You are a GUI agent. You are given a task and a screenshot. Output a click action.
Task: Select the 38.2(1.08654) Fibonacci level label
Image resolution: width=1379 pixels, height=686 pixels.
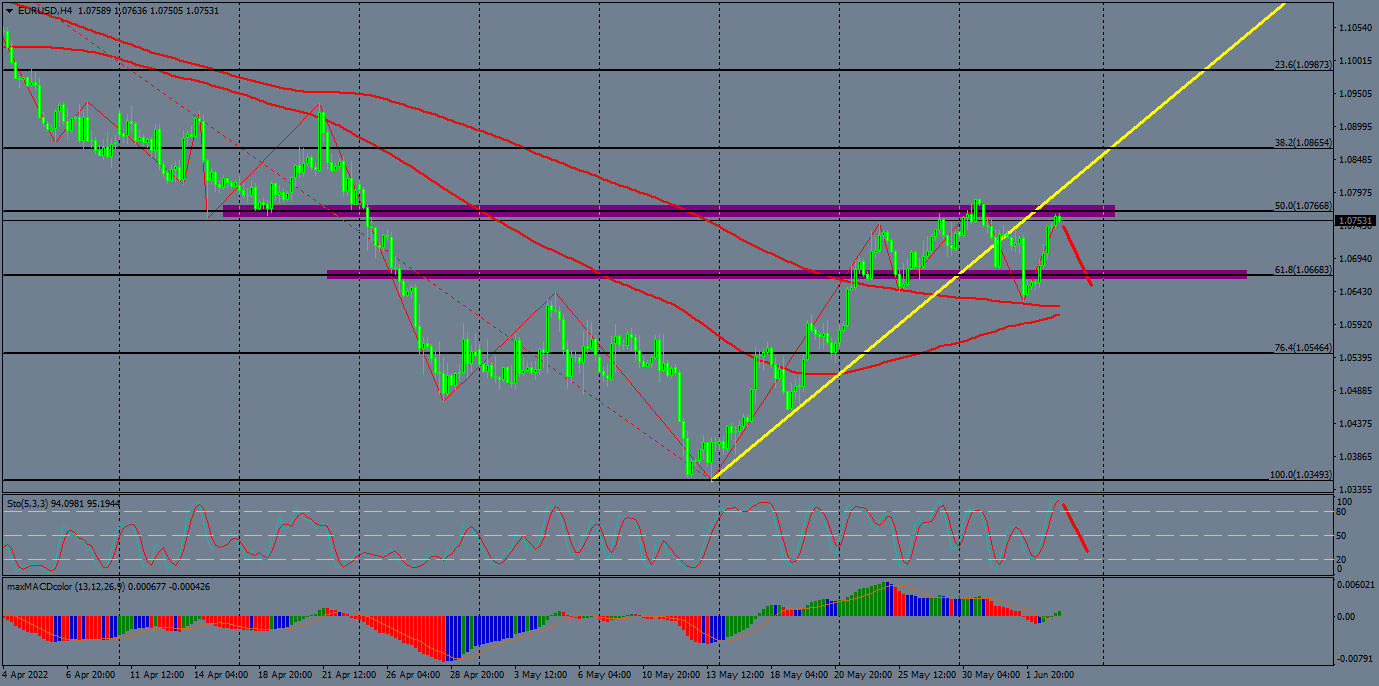[1303, 142]
